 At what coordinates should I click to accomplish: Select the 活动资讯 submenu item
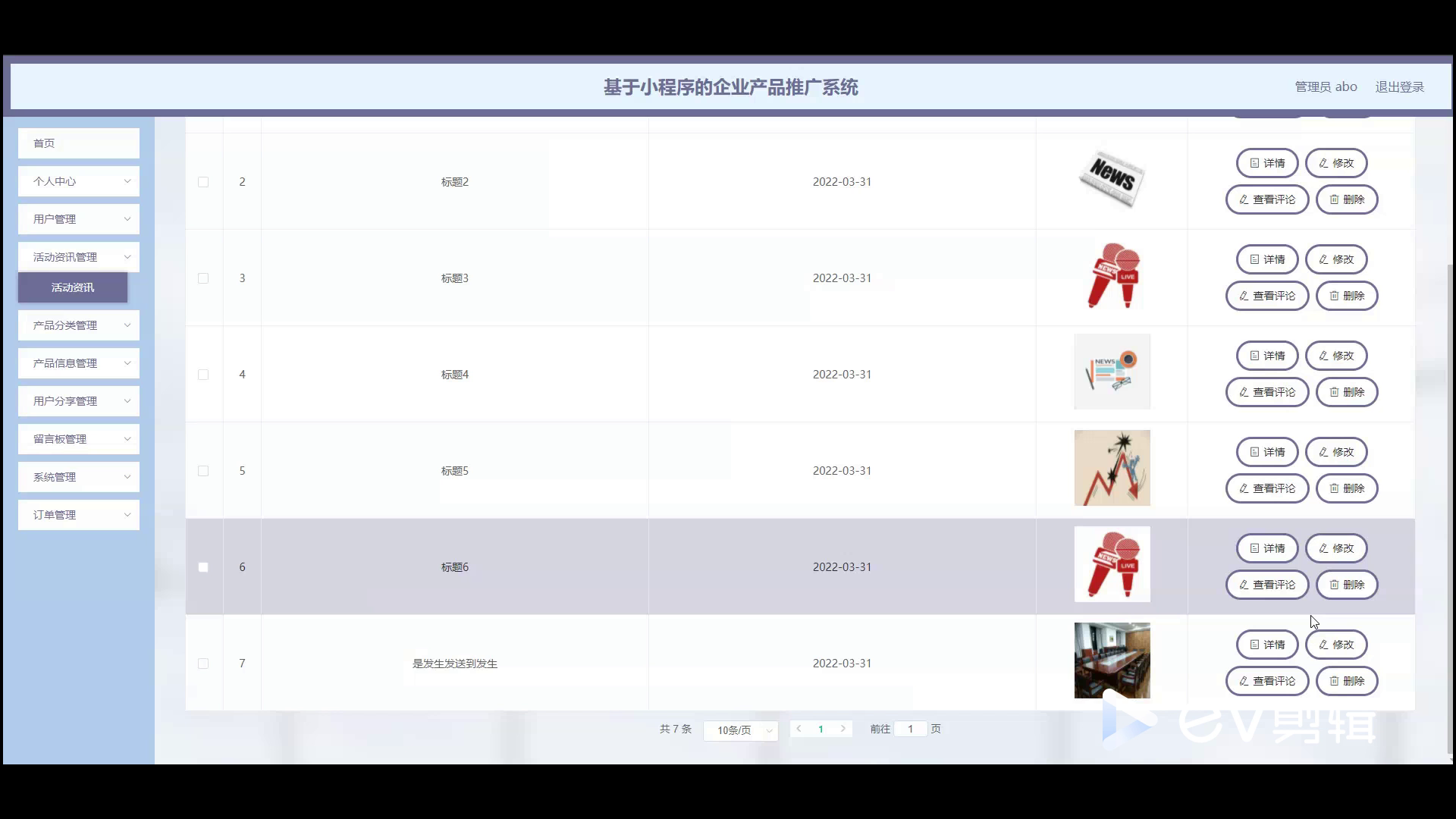pyautogui.click(x=73, y=287)
